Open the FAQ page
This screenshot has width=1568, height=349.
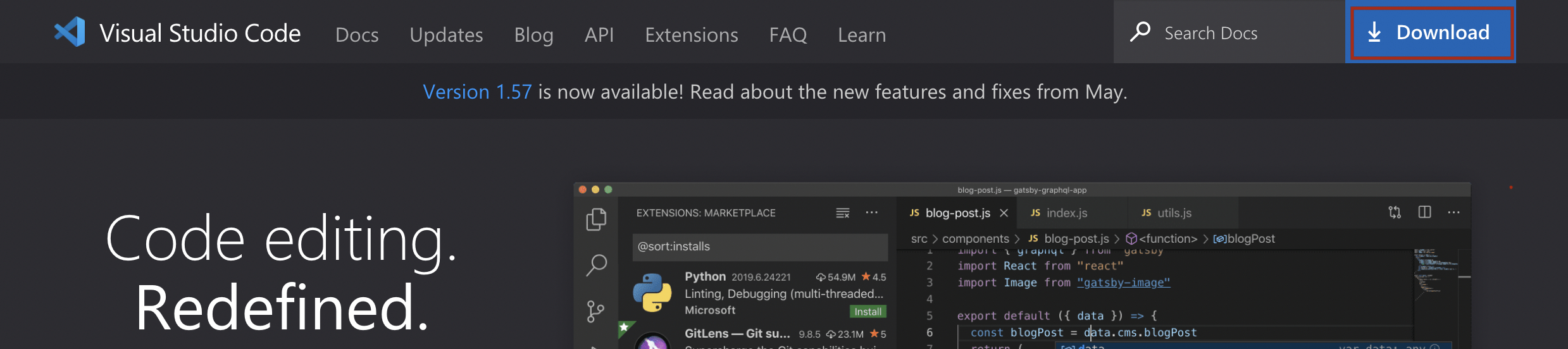coord(788,35)
